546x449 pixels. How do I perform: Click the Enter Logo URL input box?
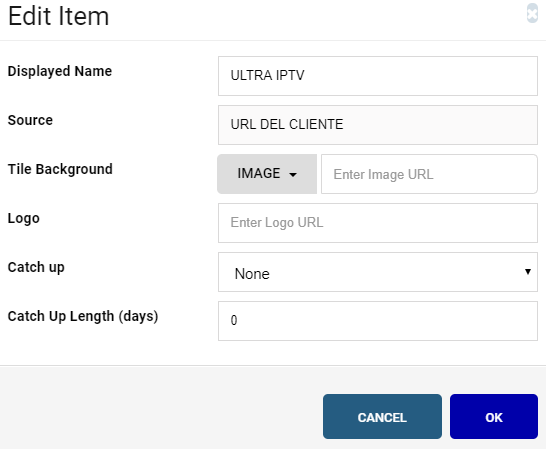[378, 223]
